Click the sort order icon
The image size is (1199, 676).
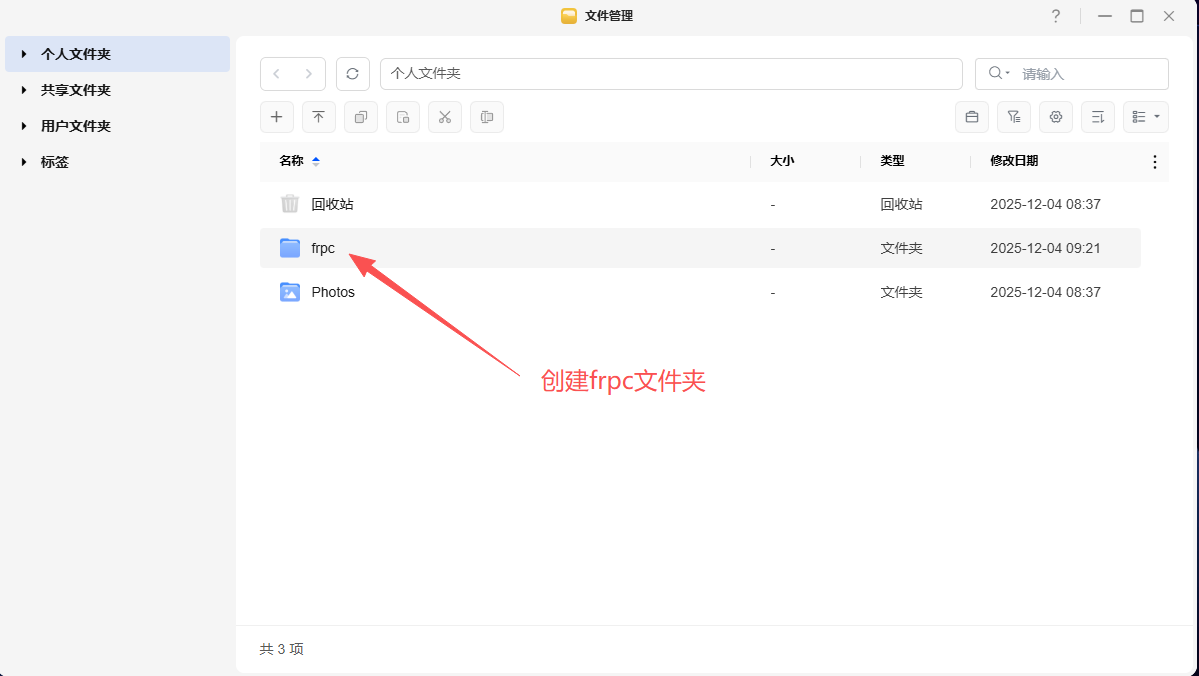tap(1097, 117)
